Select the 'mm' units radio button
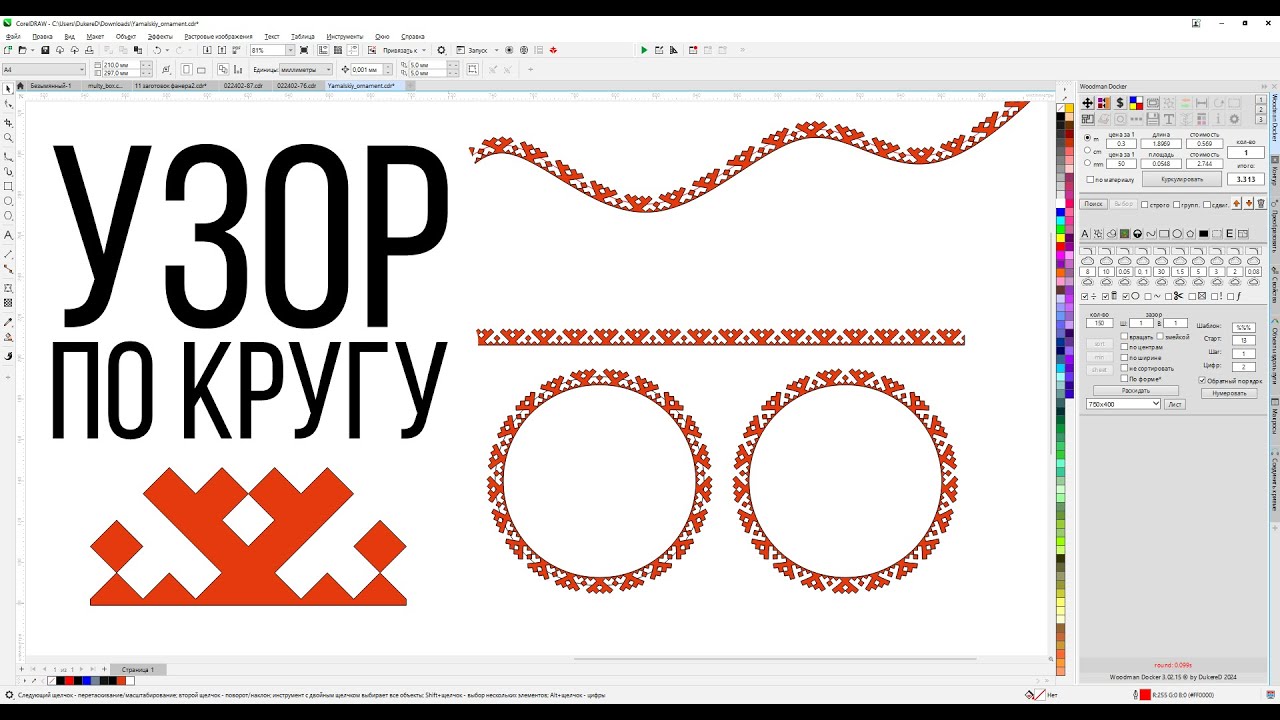Screen dimensions: 1280x720 pyautogui.click(x=1087, y=163)
